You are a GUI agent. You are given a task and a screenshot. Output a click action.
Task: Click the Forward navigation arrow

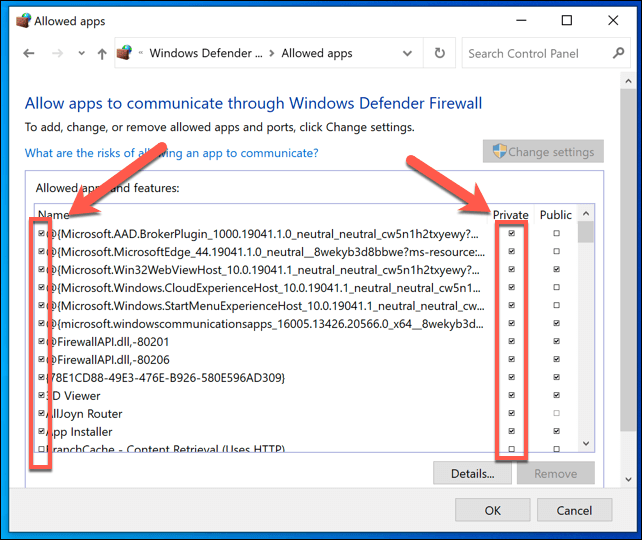point(56,54)
